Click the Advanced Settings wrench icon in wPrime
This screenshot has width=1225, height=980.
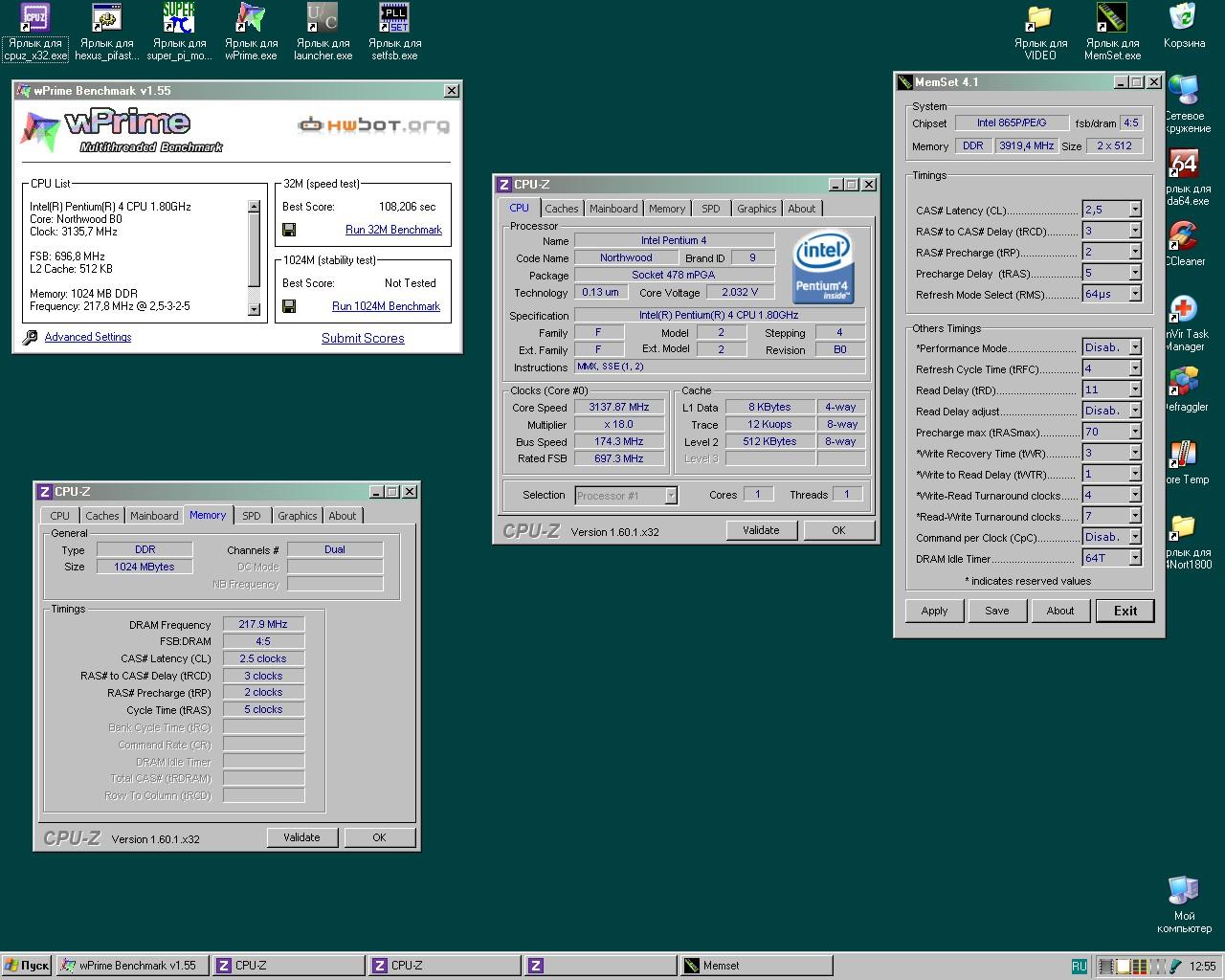click(30, 337)
